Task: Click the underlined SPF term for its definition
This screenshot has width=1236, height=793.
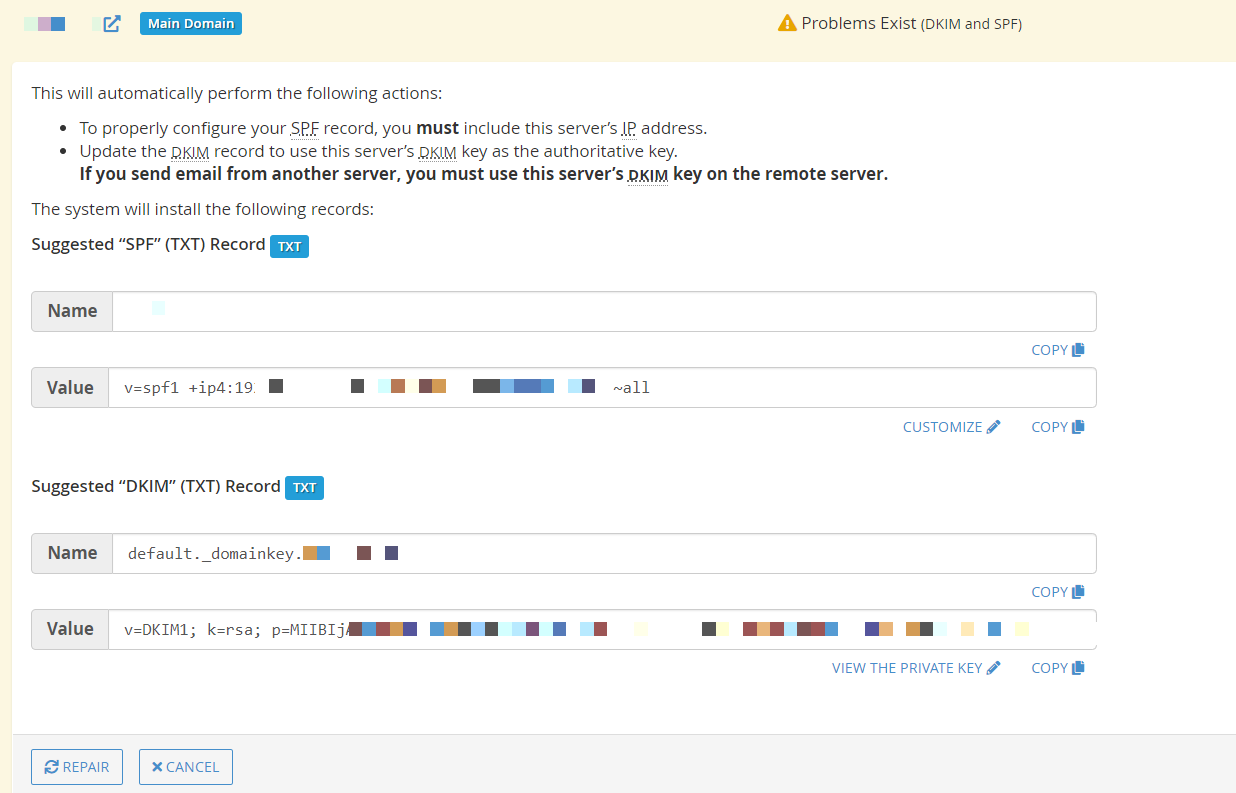Action: pos(304,128)
